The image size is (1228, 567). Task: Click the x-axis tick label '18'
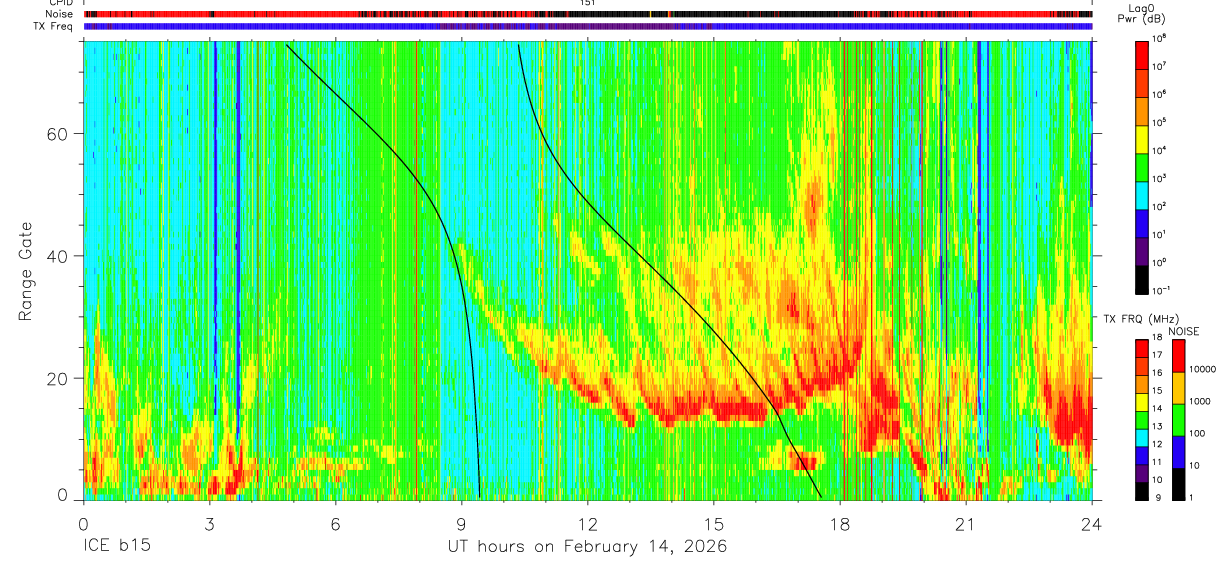[x=839, y=522]
